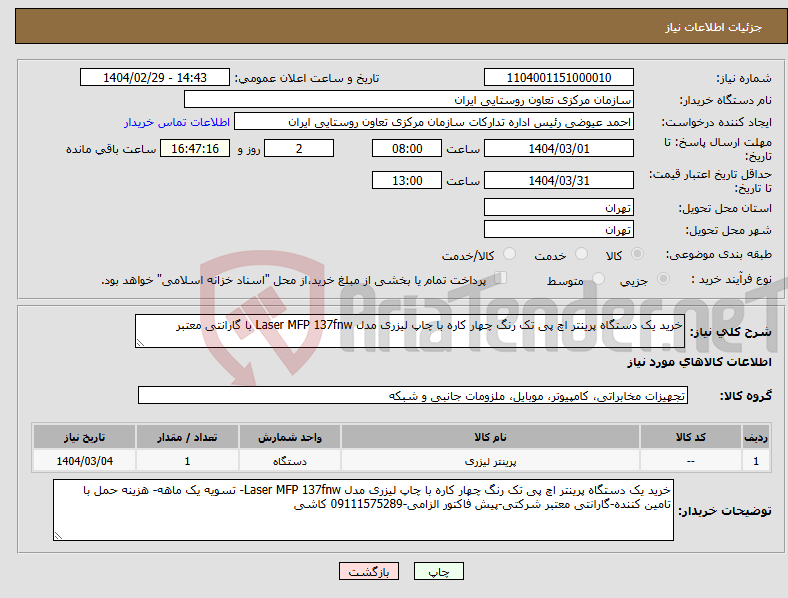Click the deadline time field 08:00
788x598 pixels.
tap(407, 148)
